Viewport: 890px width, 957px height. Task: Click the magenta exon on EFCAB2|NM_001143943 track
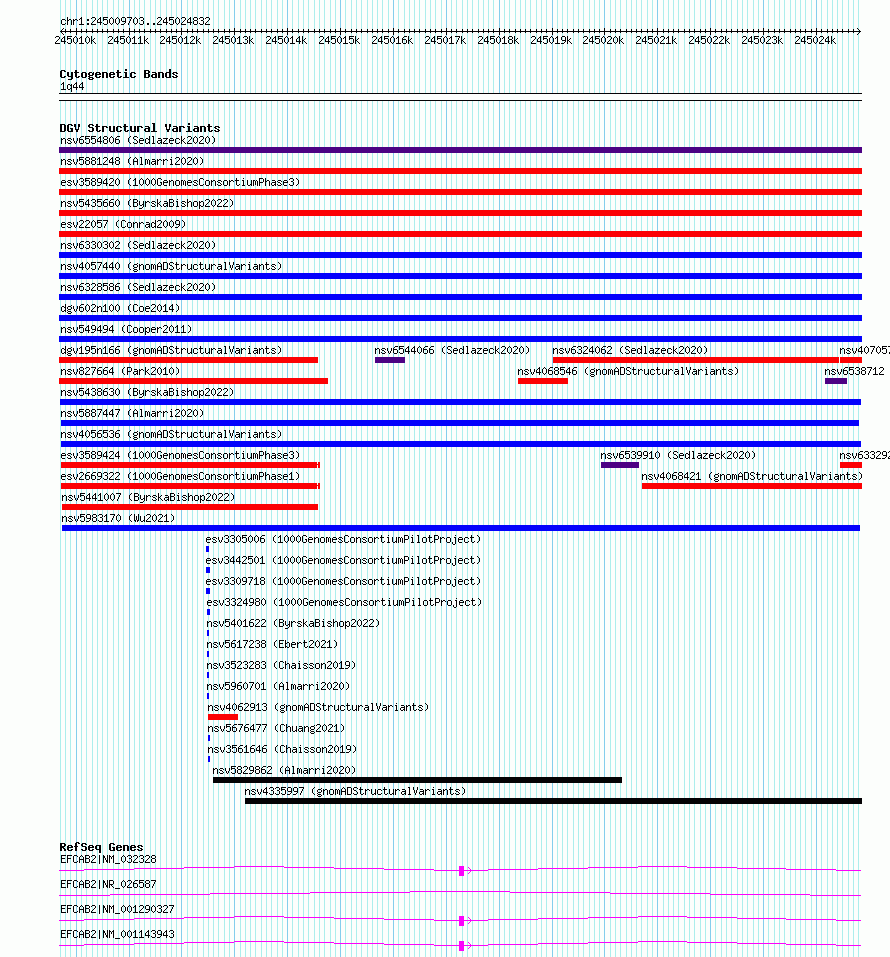click(x=461, y=946)
